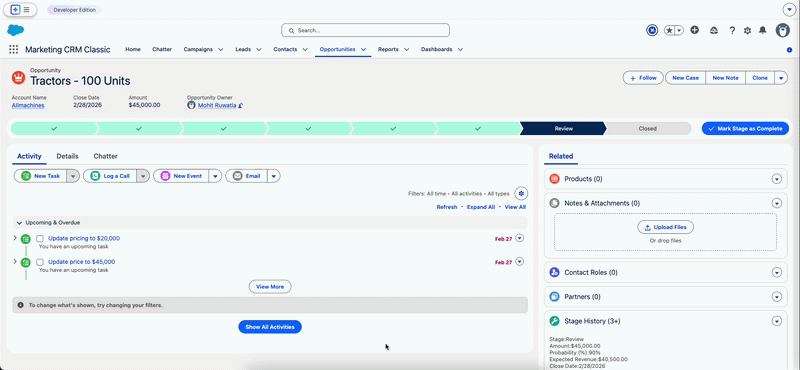Viewport: 800px width, 370px height.
Task: Open the Salesforce Help question mark
Action: tap(732, 31)
